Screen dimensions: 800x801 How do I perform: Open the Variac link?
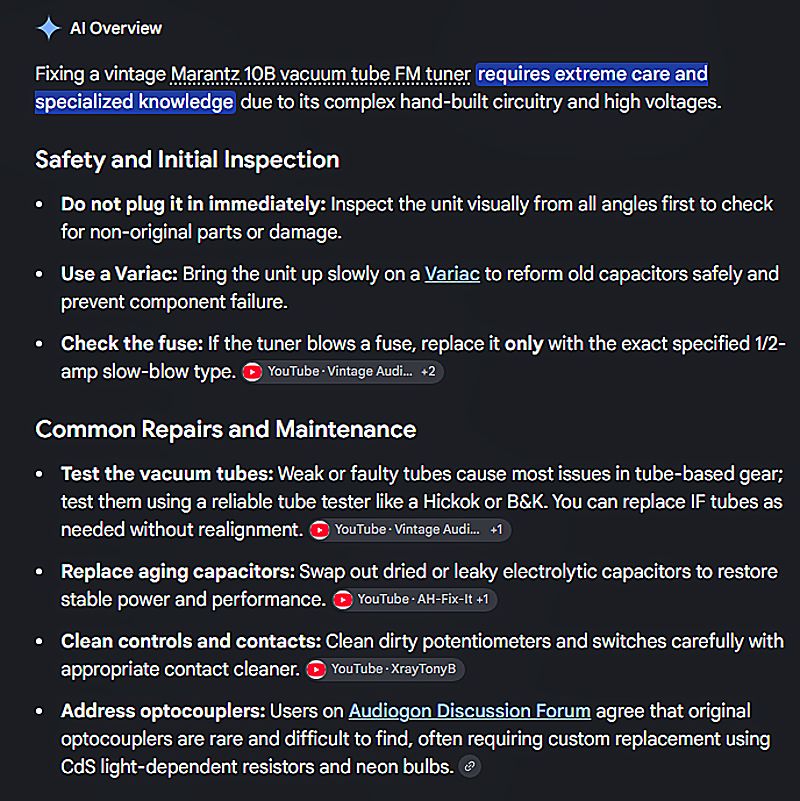(x=452, y=274)
